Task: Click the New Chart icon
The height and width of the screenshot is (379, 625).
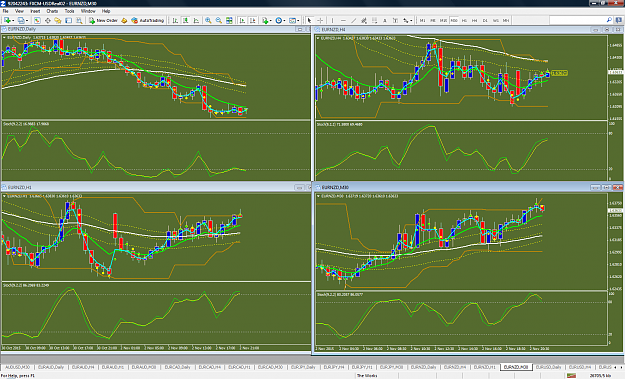Action: tap(7, 20)
